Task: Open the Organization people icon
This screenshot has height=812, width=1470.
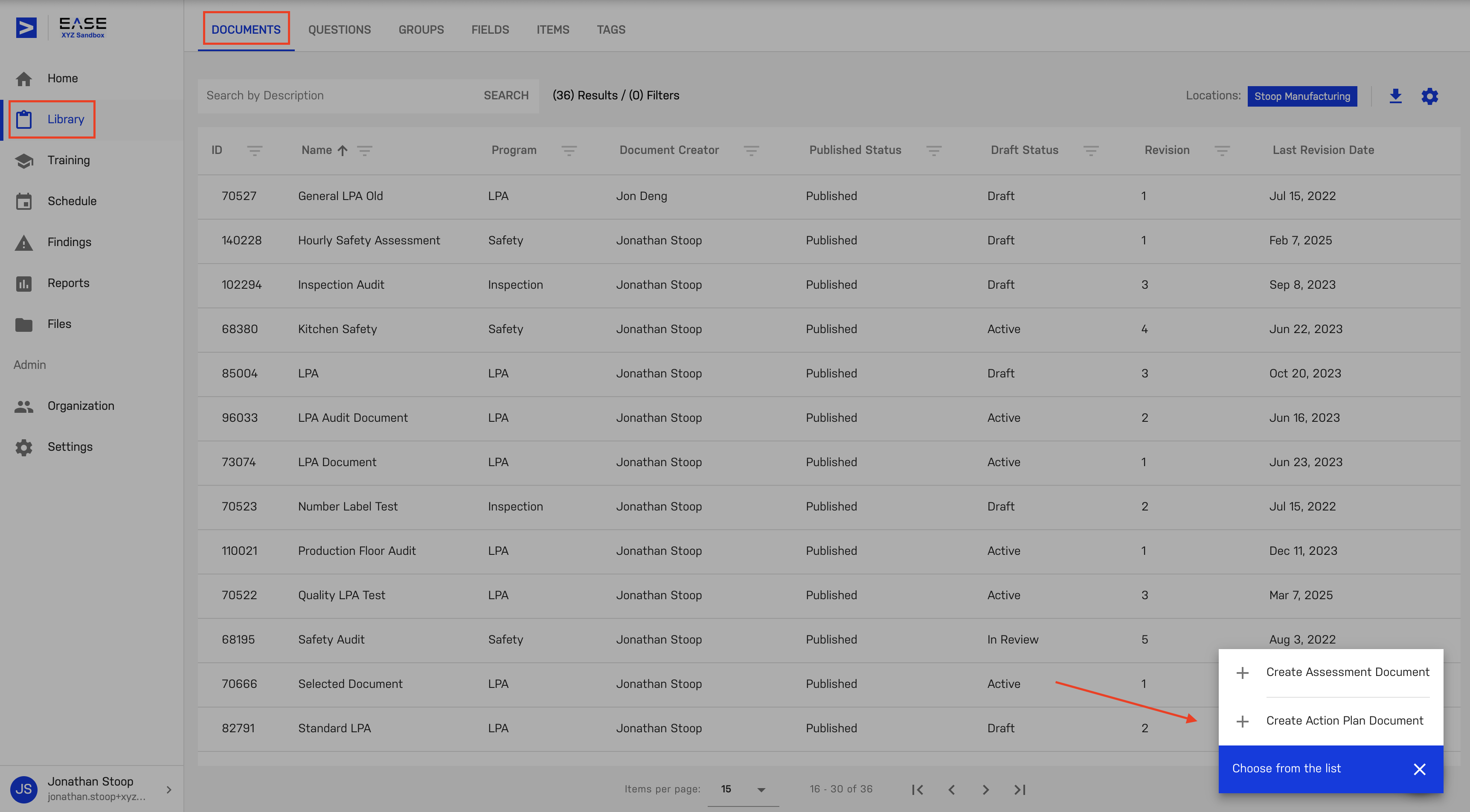Action: [24, 406]
